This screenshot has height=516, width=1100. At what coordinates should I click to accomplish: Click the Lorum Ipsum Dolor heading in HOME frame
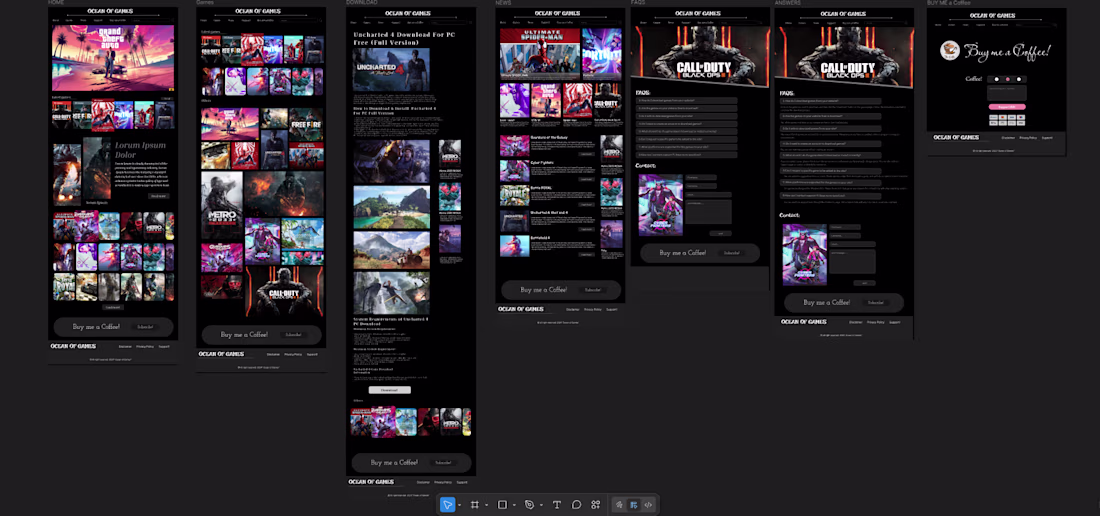pyautogui.click(x=140, y=150)
